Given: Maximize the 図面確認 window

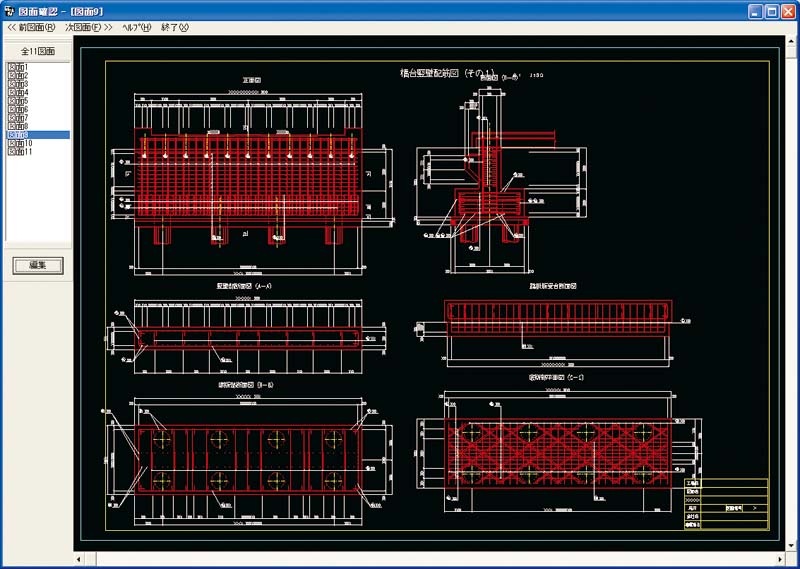Looking at the screenshot, I should pyautogui.click(x=772, y=12).
